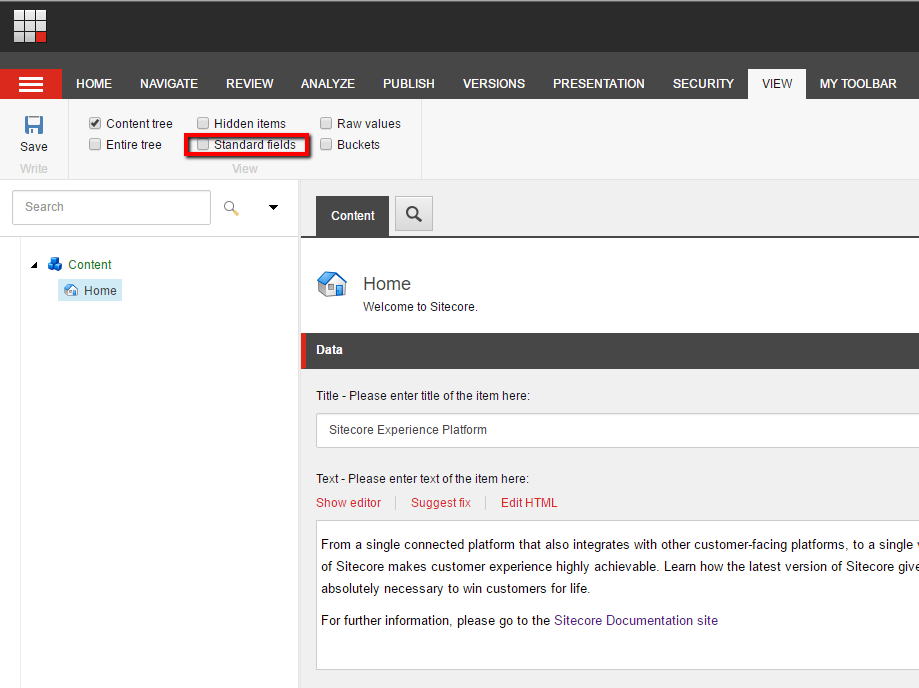Screen dimensions: 919x688
Task: Click the Edit HTML link
Action: [529, 503]
